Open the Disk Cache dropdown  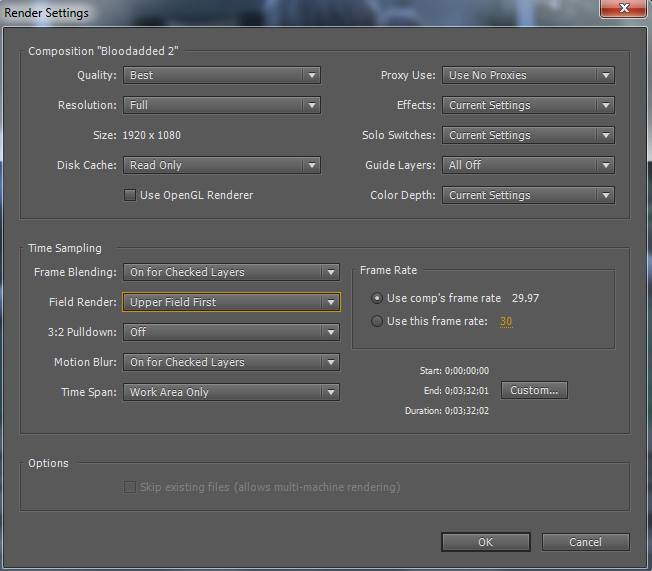(x=222, y=165)
